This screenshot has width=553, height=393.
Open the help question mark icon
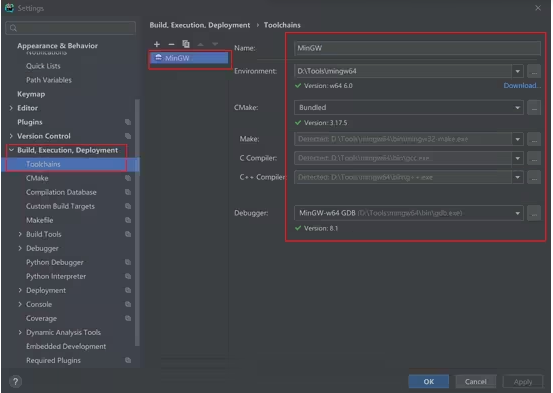click(15, 381)
